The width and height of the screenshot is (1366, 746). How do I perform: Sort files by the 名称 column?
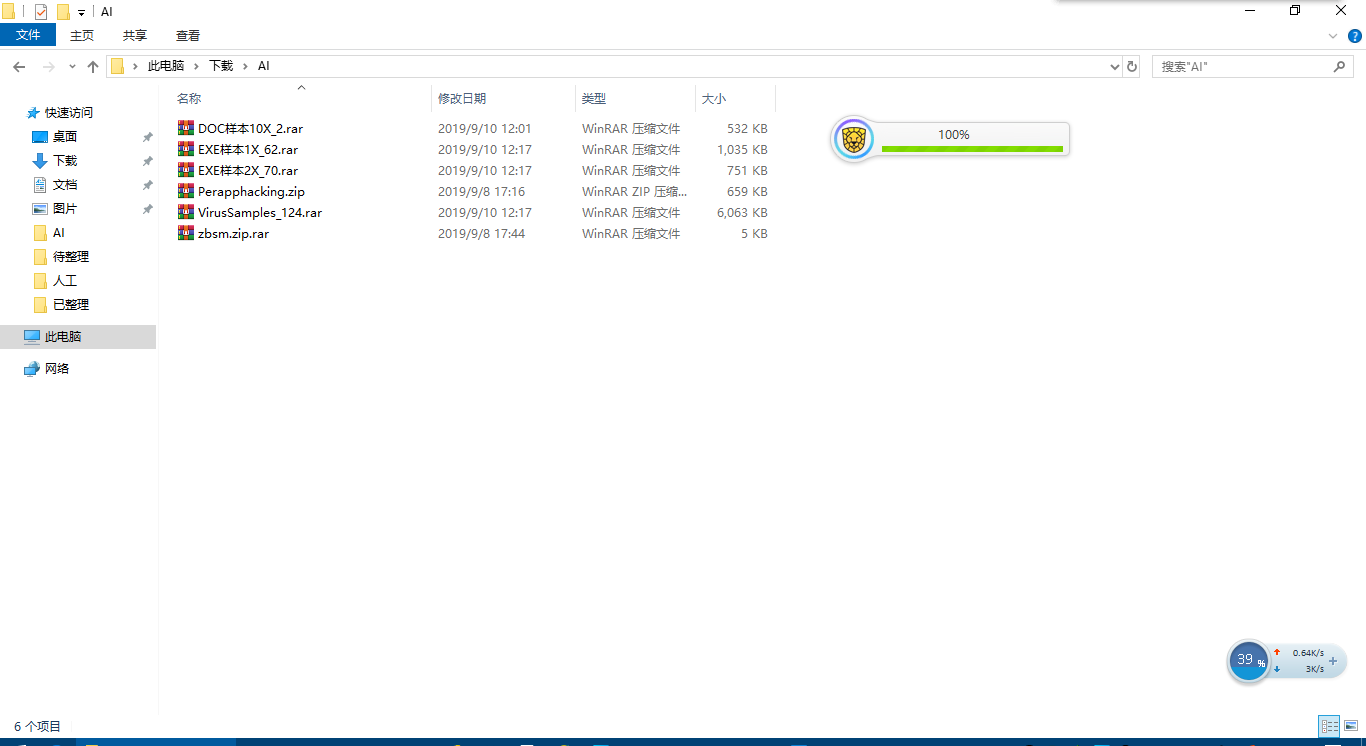[x=189, y=99]
